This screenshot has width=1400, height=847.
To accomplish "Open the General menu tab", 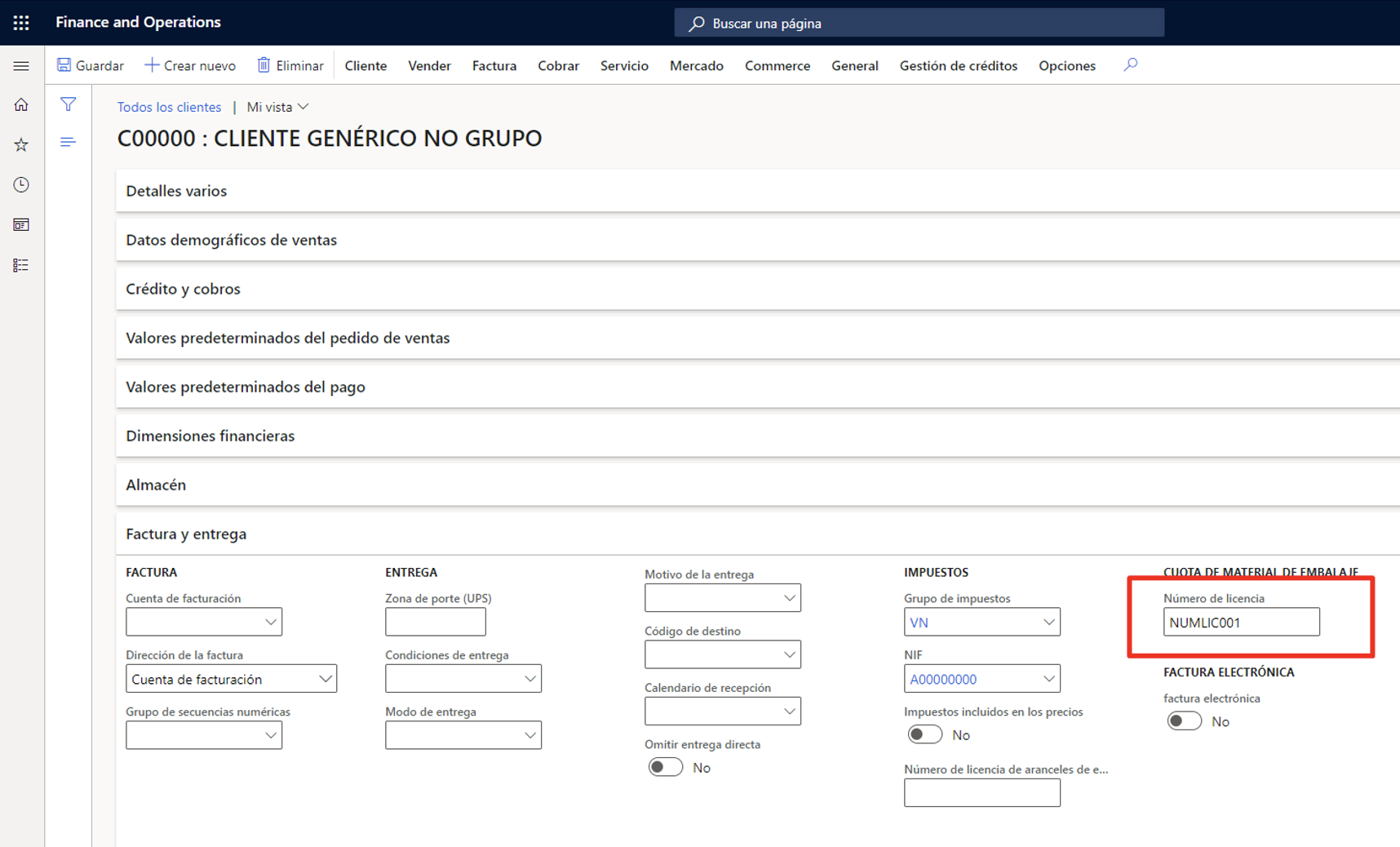I will coord(855,65).
